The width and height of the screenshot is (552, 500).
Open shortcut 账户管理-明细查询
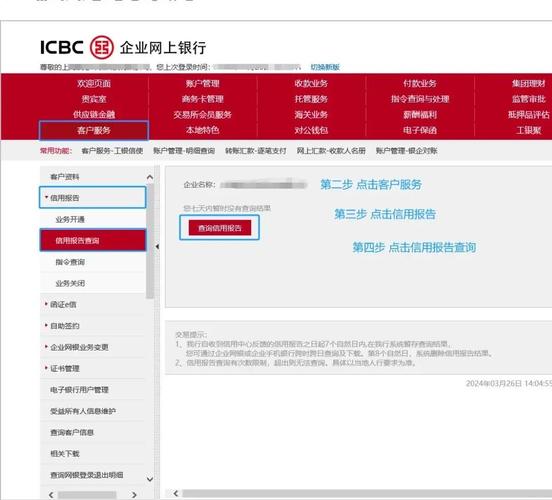(184, 151)
